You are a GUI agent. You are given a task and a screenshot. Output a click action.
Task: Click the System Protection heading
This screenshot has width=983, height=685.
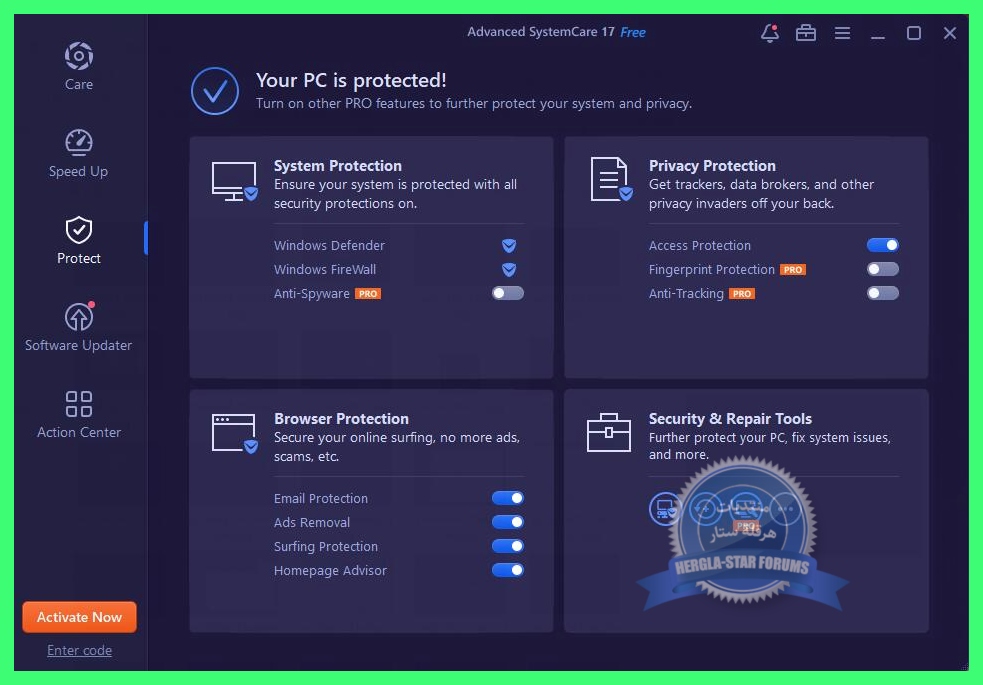(x=338, y=165)
